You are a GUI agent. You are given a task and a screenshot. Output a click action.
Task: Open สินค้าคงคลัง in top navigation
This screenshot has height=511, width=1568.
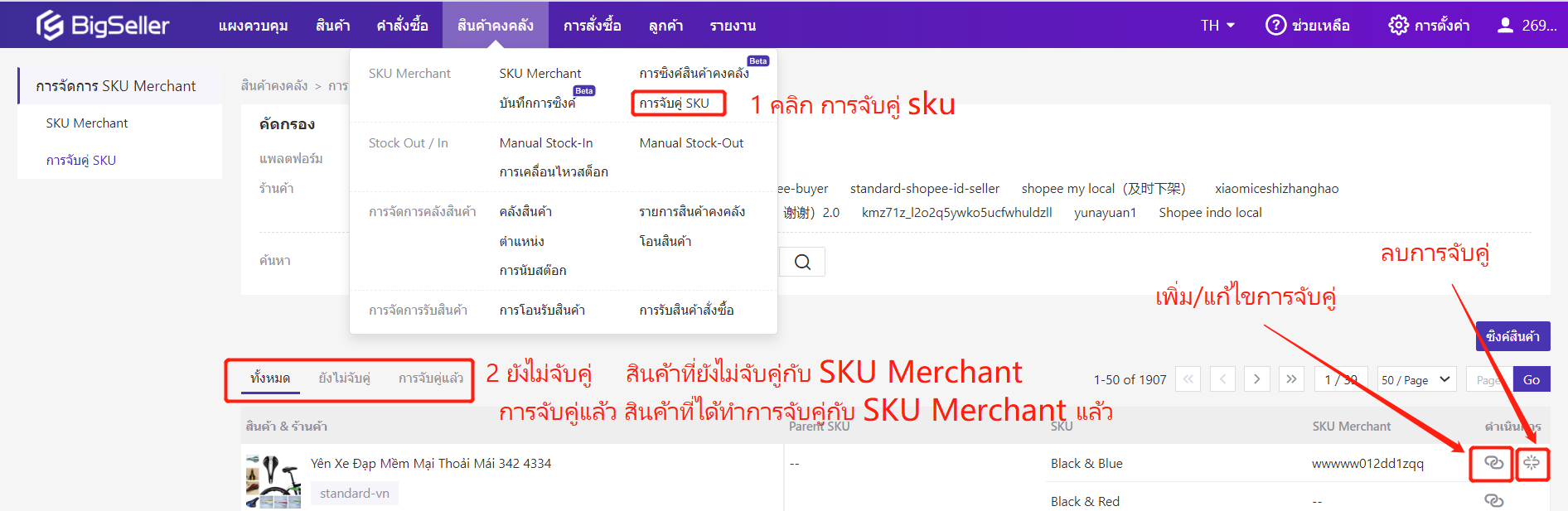coord(495,26)
